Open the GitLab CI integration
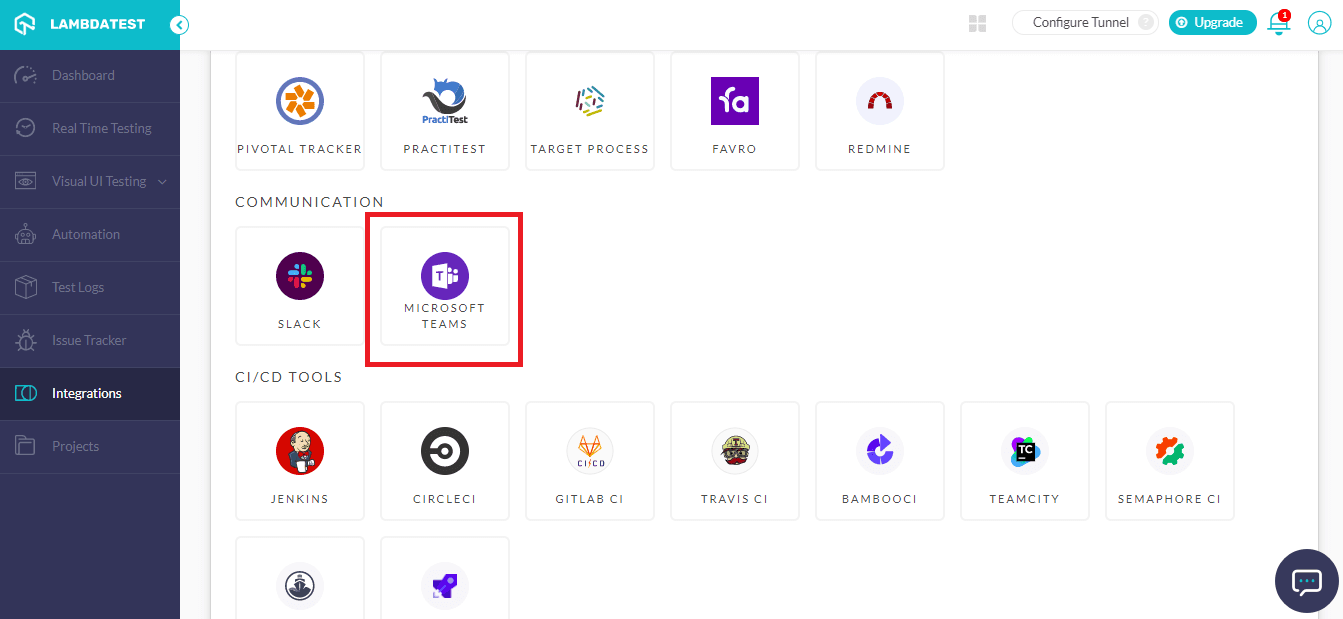The image size is (1343, 619). (589, 460)
